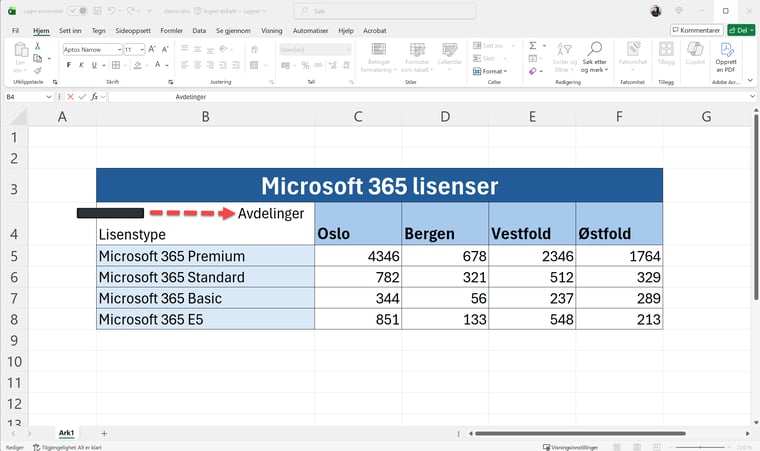Image resolution: width=760 pixels, height=451 pixels.
Task: Click the Decrease Indent icon
Action: click(x=223, y=65)
